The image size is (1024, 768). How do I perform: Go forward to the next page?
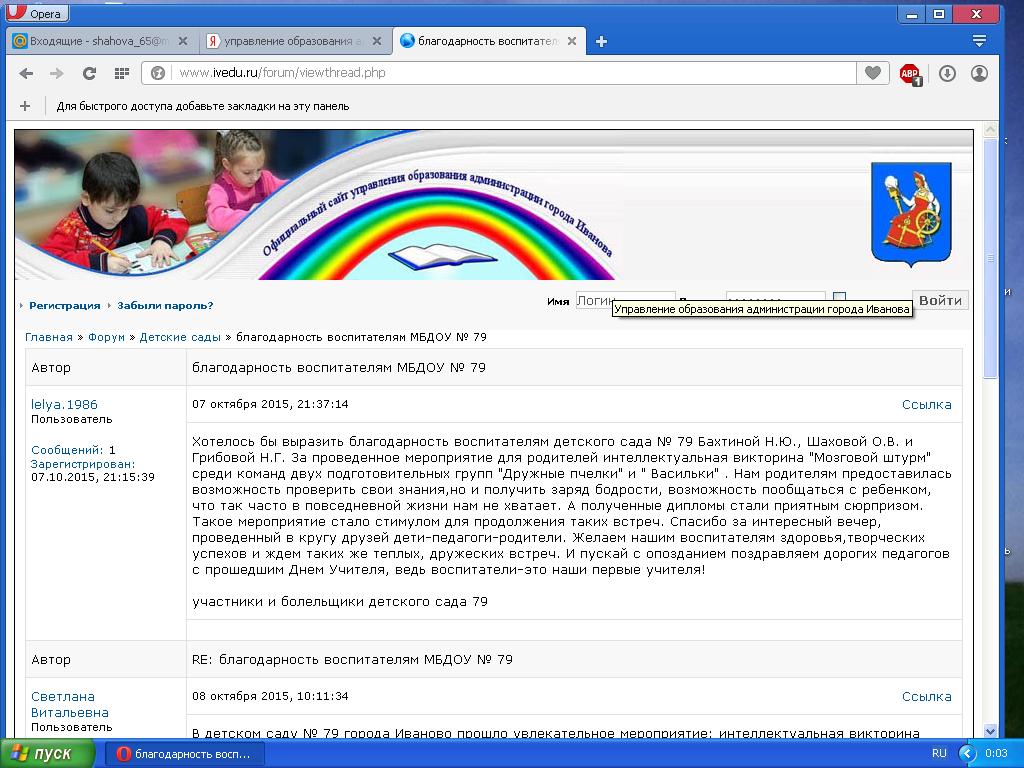point(57,73)
